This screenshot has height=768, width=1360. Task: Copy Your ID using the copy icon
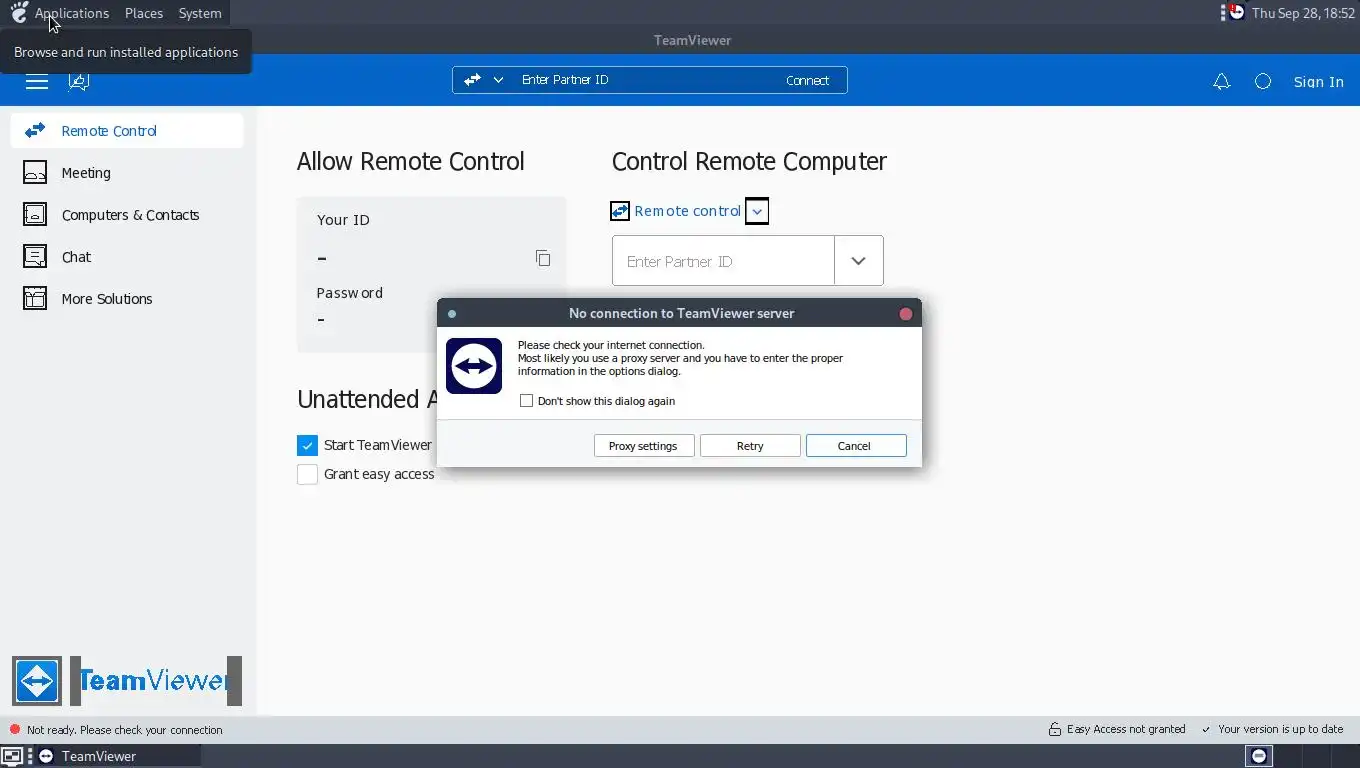(x=543, y=258)
